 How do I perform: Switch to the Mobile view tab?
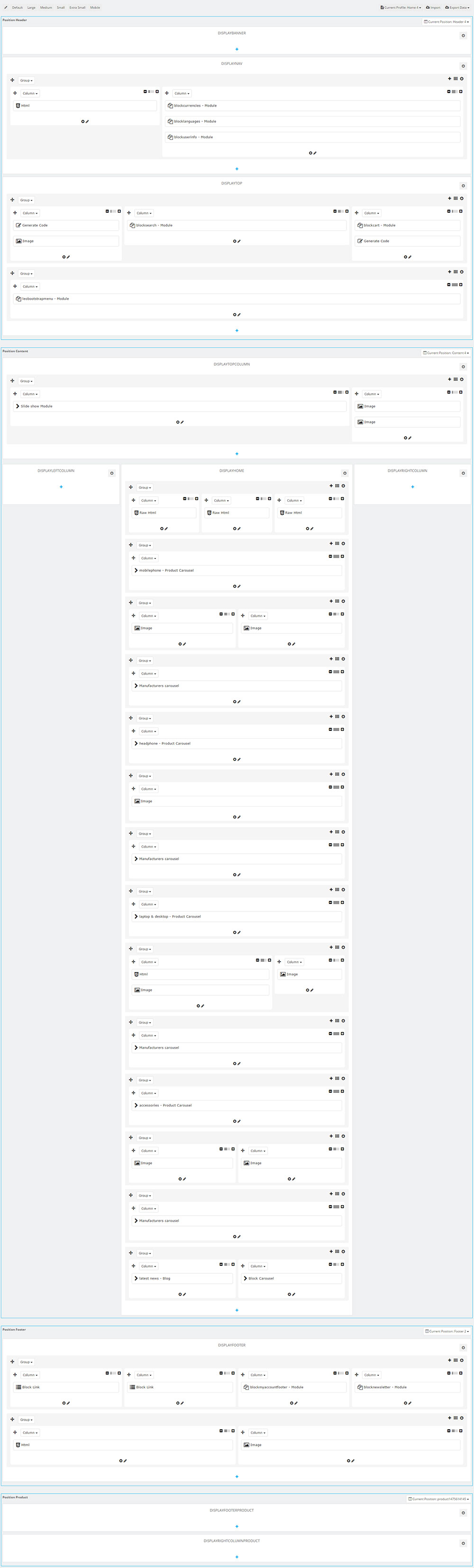coord(95,7)
